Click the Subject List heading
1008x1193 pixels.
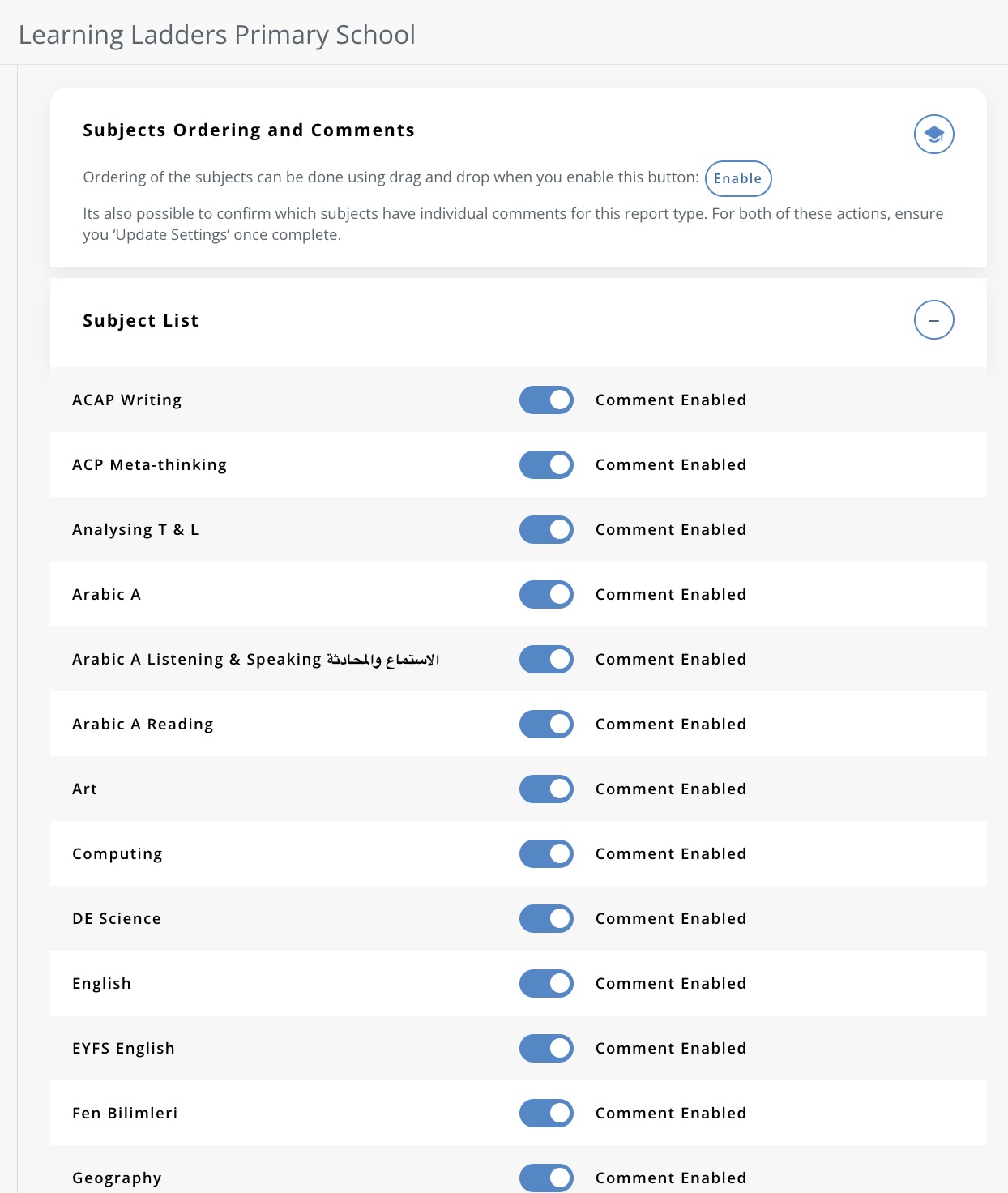(141, 321)
